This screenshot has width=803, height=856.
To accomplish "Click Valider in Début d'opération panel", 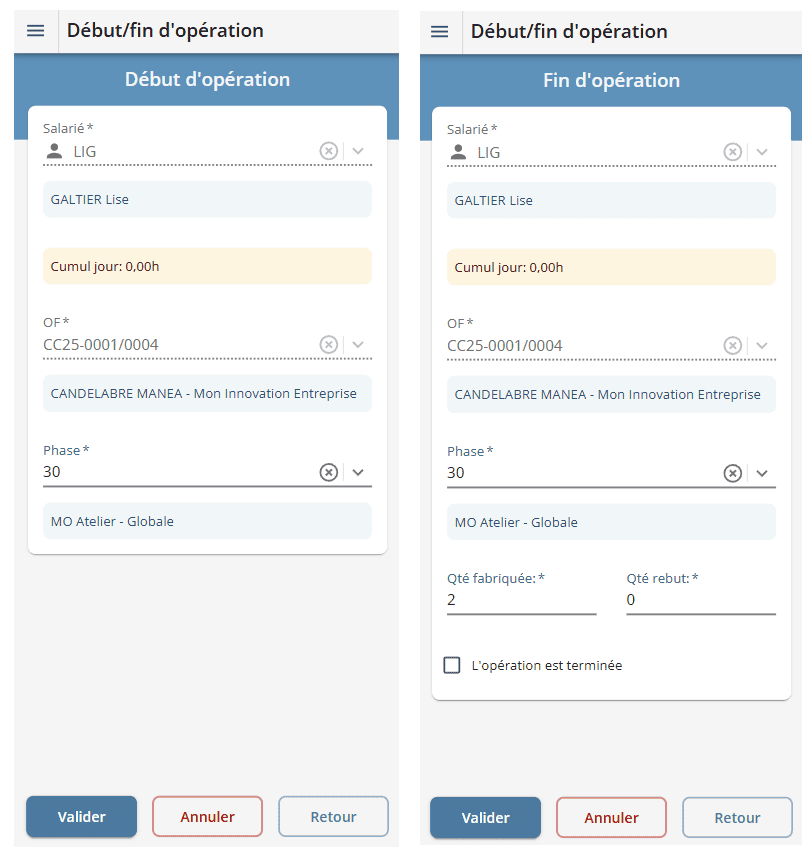I will (81, 817).
